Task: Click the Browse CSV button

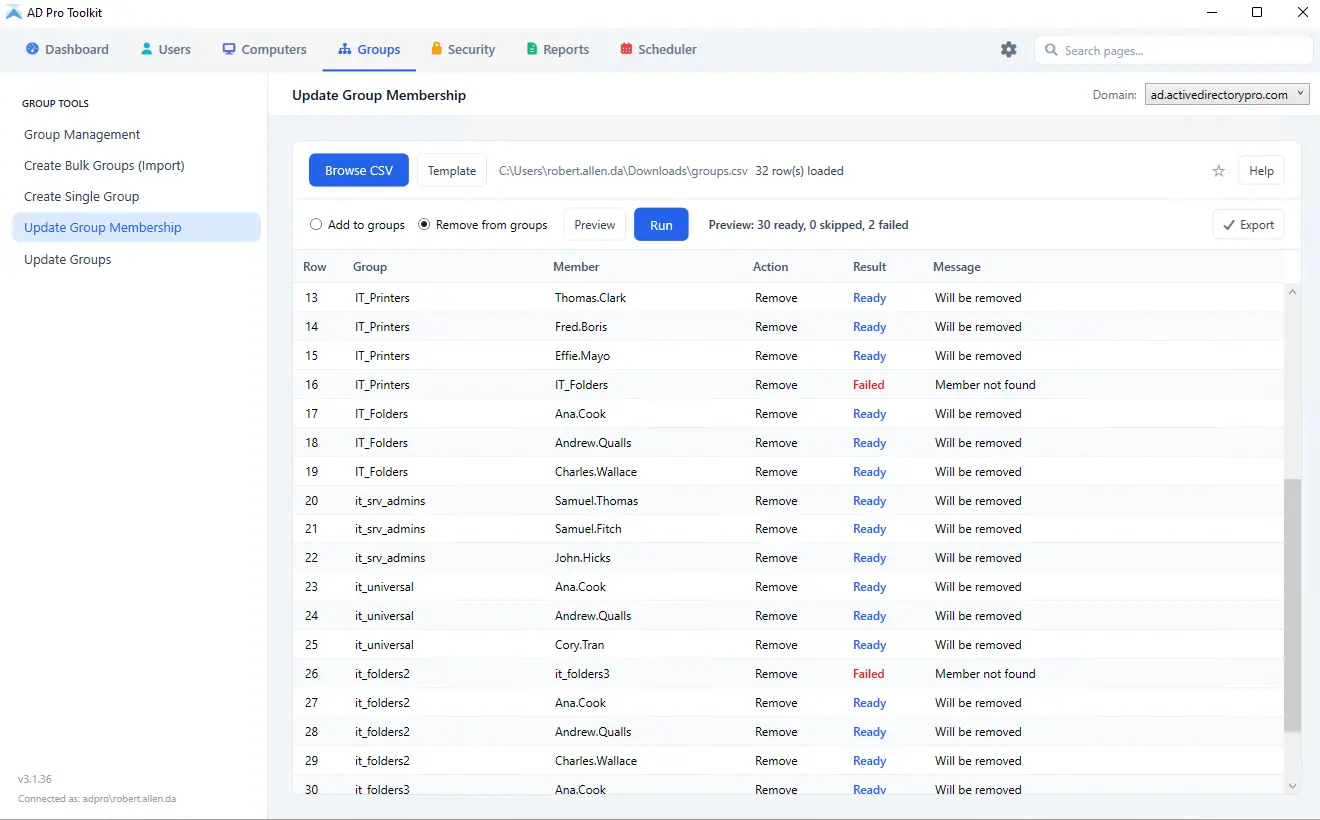Action: (359, 170)
